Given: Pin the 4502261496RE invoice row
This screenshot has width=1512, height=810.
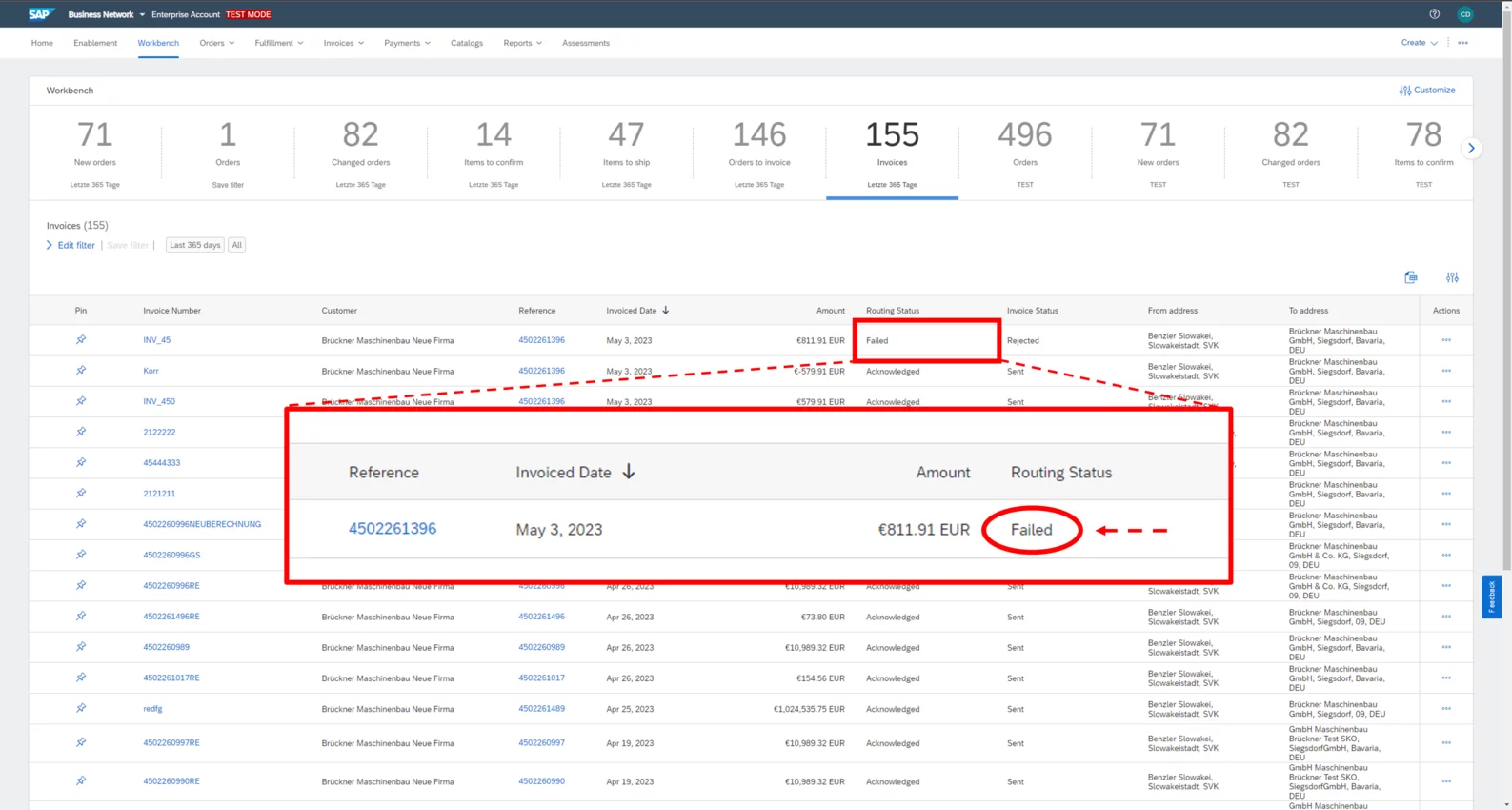Looking at the screenshot, I should click(81, 617).
